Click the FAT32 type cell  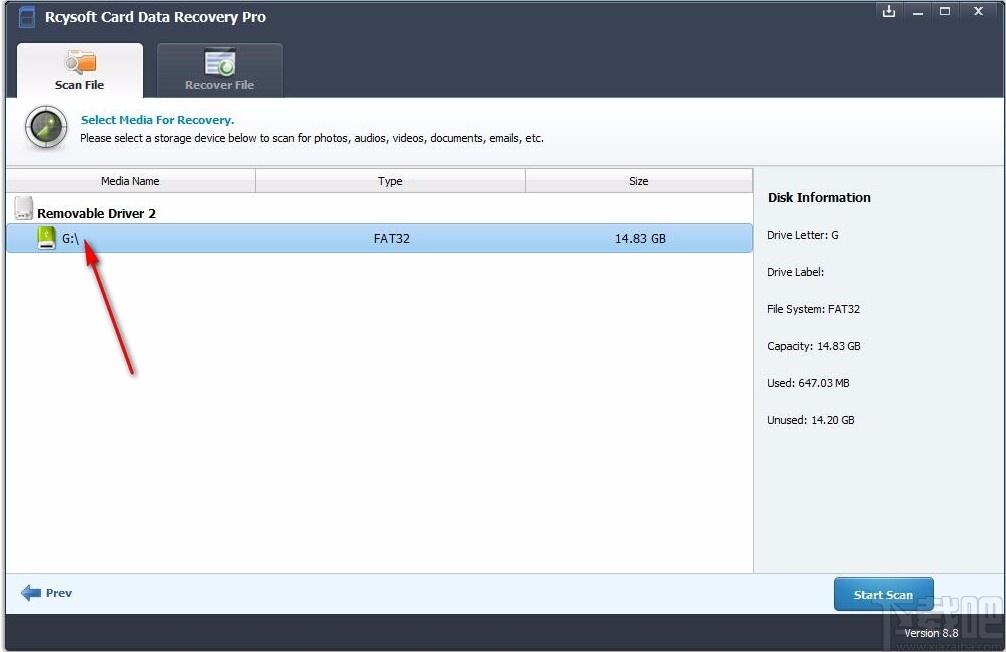[x=391, y=238]
